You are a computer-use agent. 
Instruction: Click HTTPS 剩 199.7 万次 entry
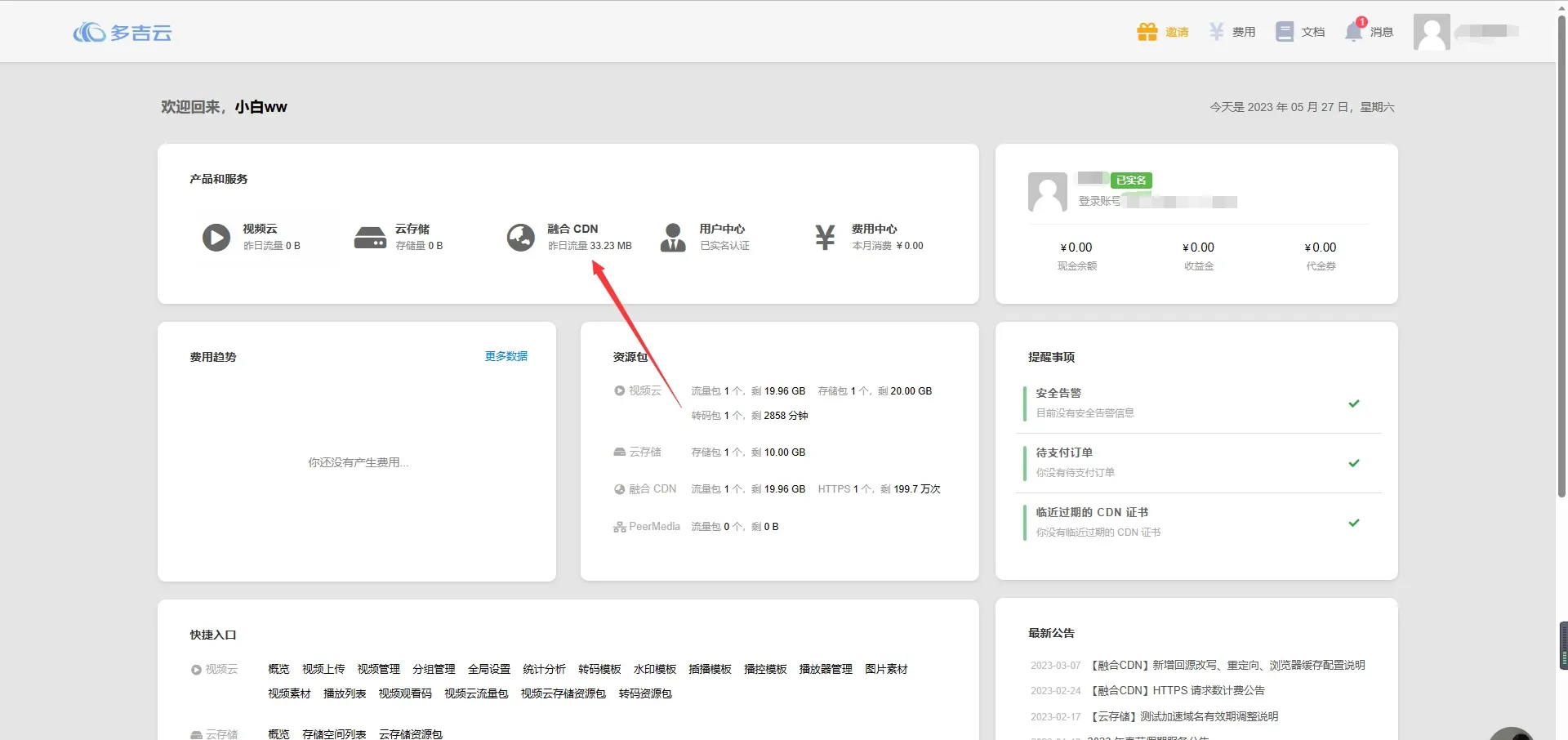[880, 489]
